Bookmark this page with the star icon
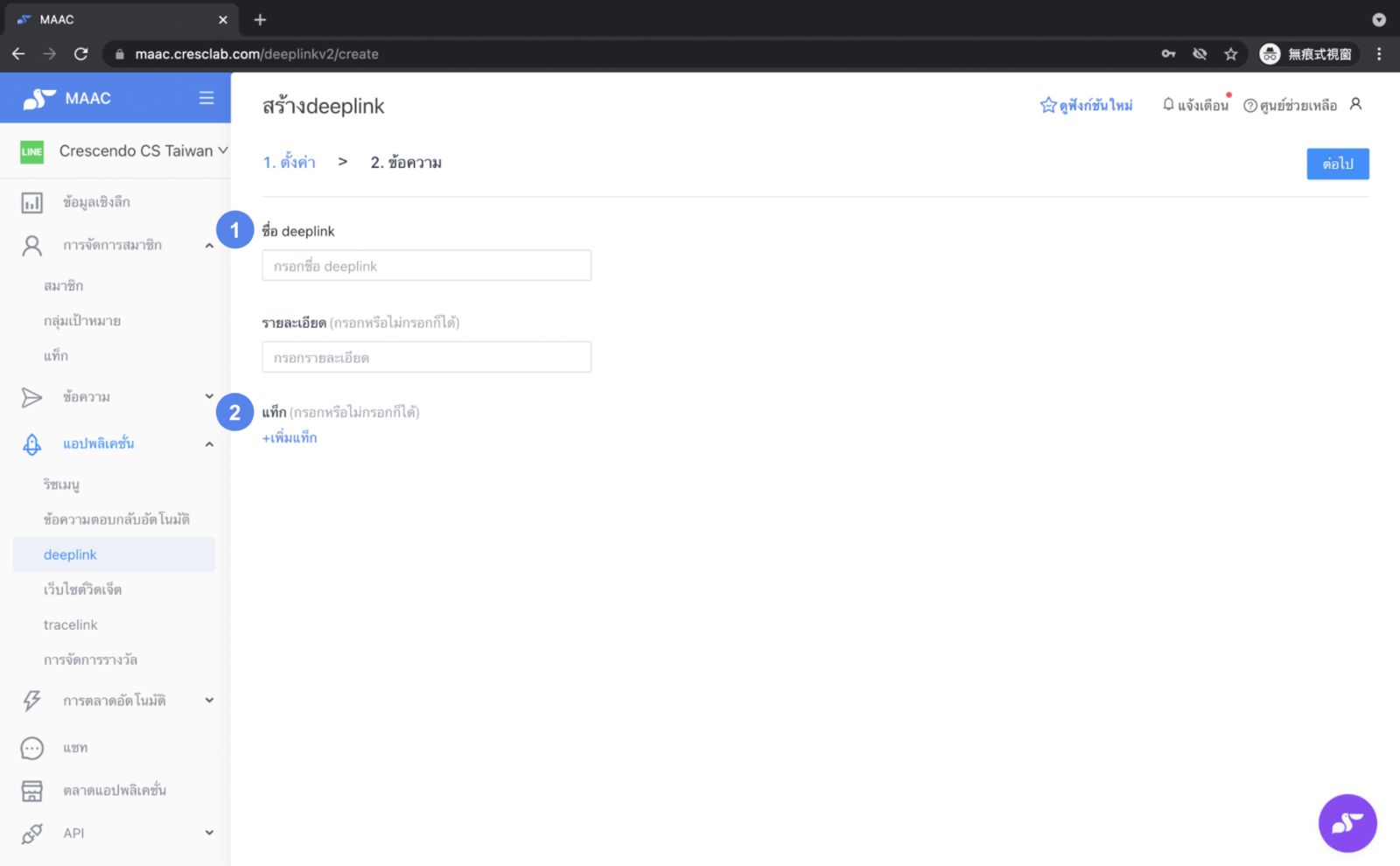1400x866 pixels. click(1231, 54)
